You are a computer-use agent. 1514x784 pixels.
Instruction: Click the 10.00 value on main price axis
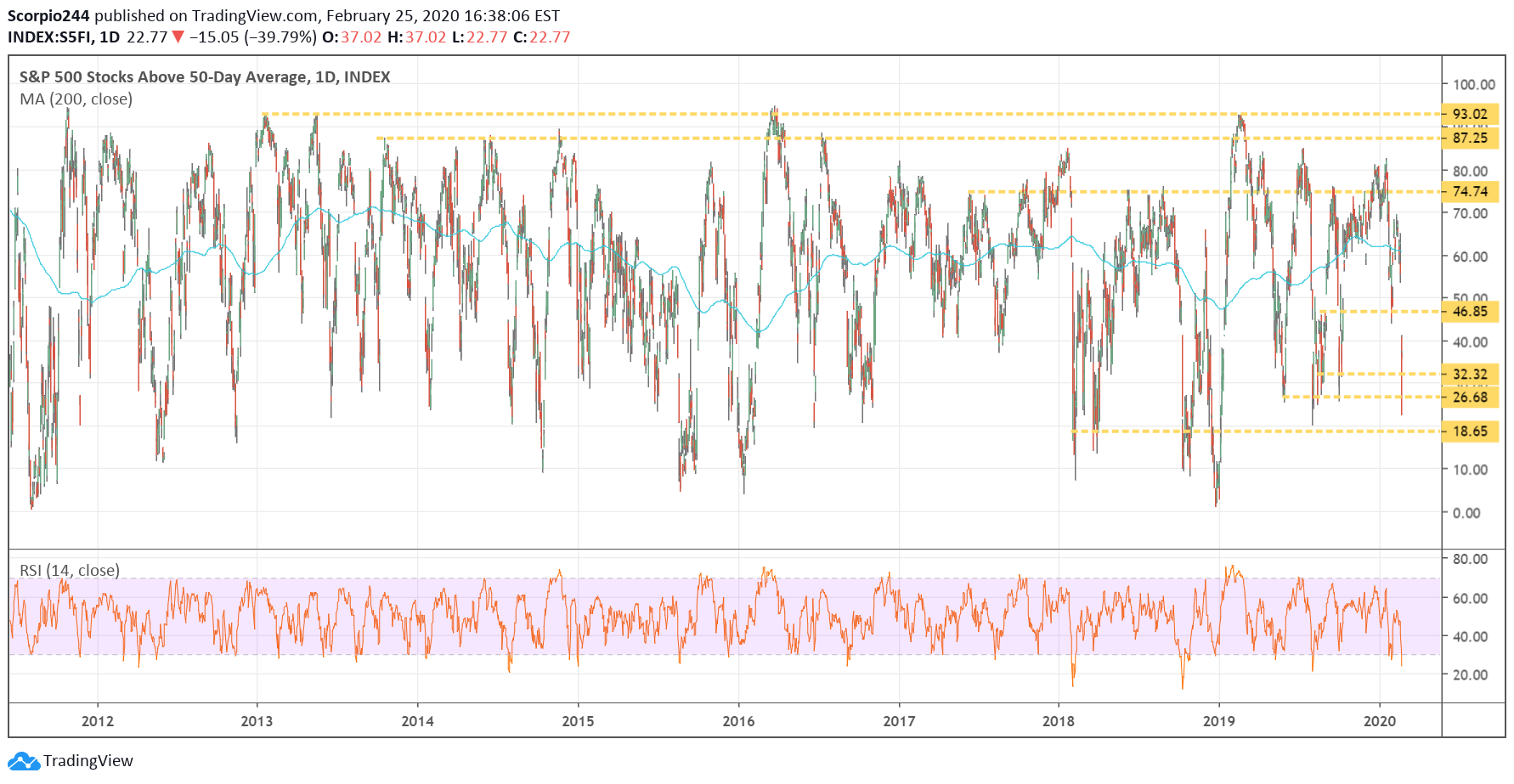click(1470, 470)
